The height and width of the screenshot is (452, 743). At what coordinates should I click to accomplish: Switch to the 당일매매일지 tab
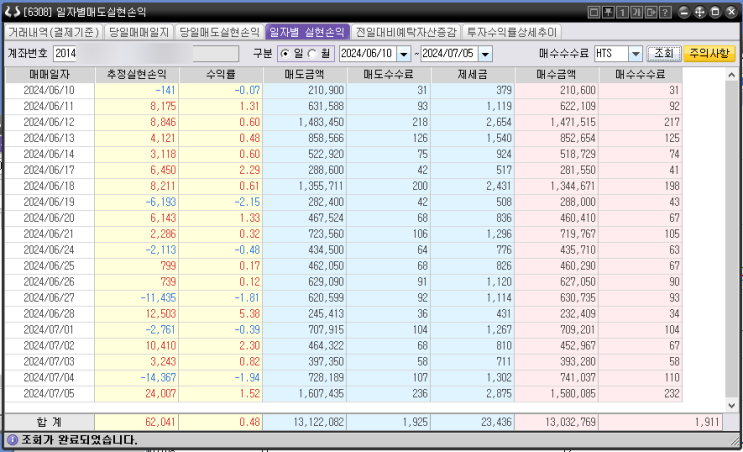[x=139, y=32]
